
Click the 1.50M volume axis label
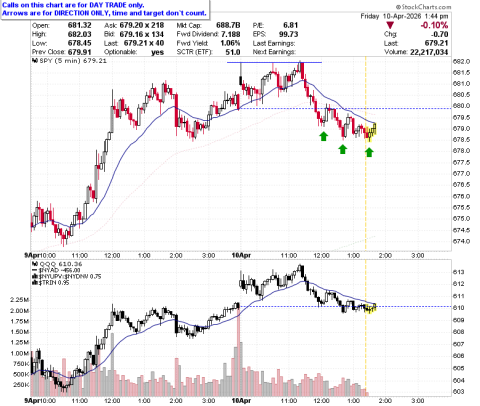pos(19,332)
